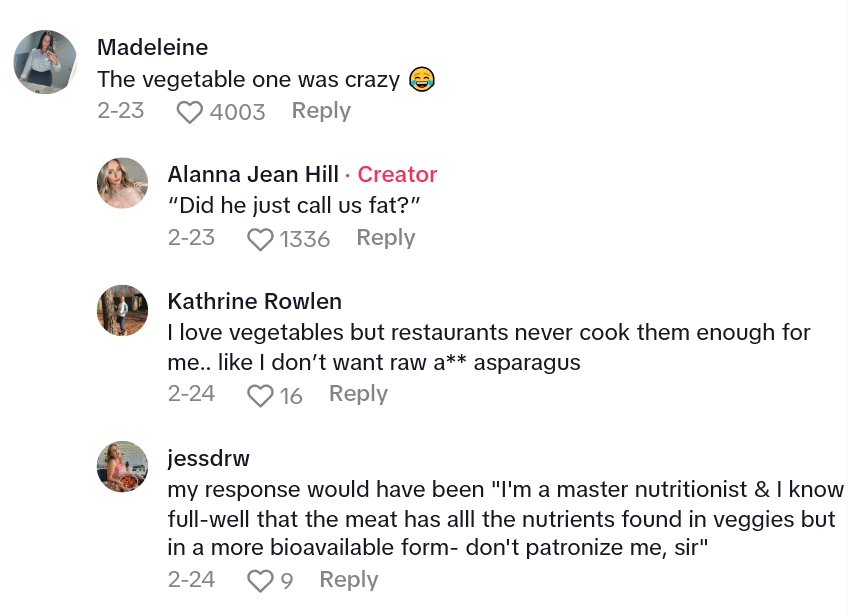Open the Madeleine username link
Screen dimensions: 848x616
click(152, 47)
